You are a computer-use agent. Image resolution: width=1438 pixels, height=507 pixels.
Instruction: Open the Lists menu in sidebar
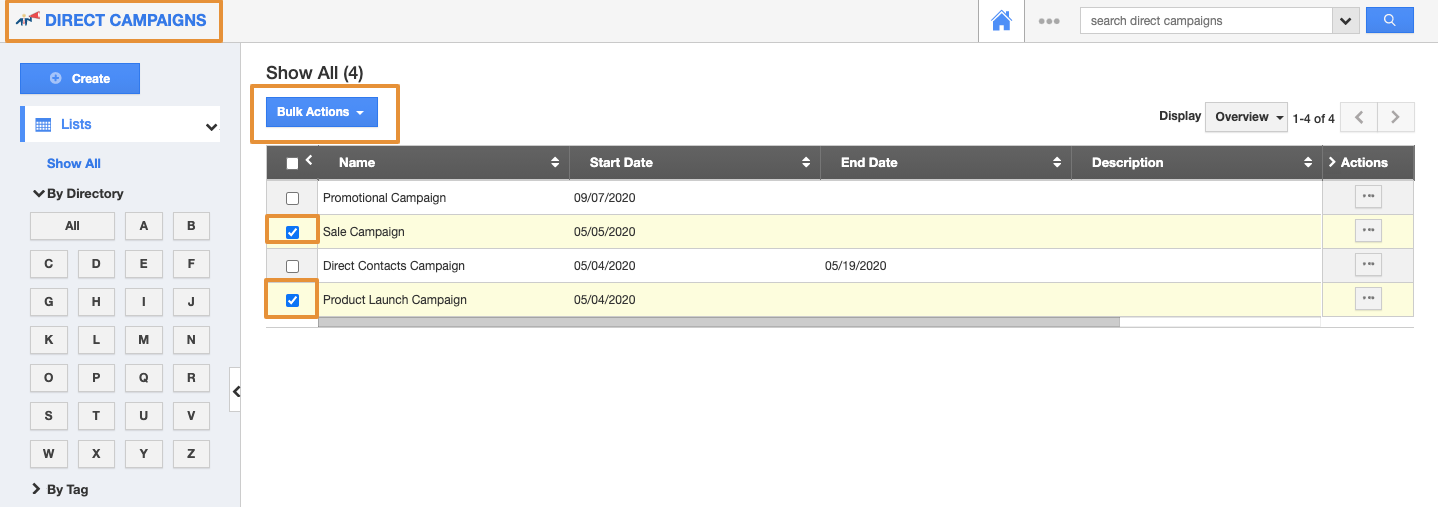click(x=120, y=125)
